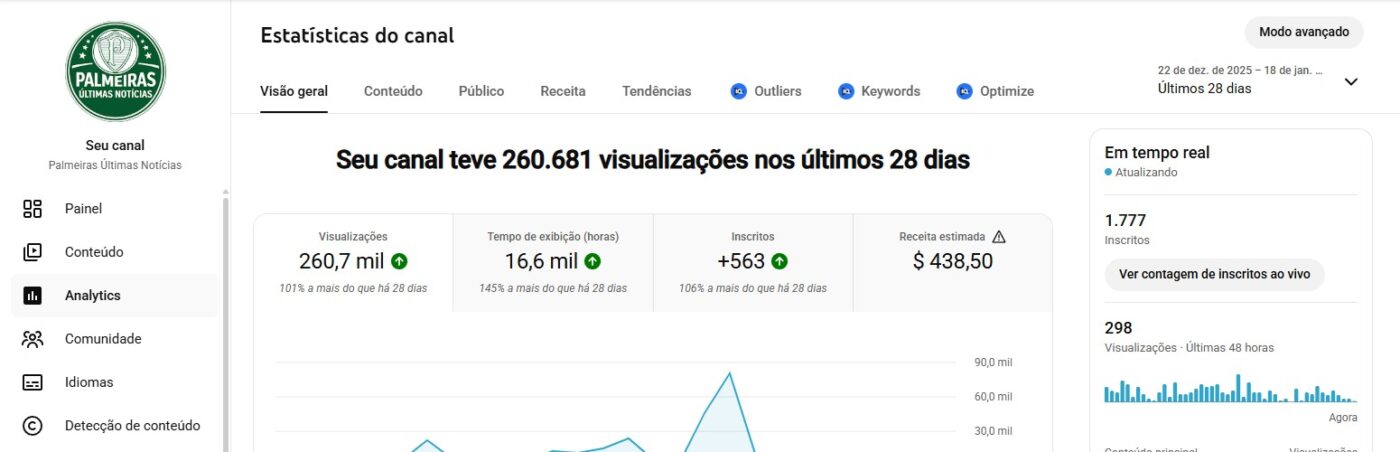
Task: Open Idiomas in the sidebar
Action: [x=115, y=382]
